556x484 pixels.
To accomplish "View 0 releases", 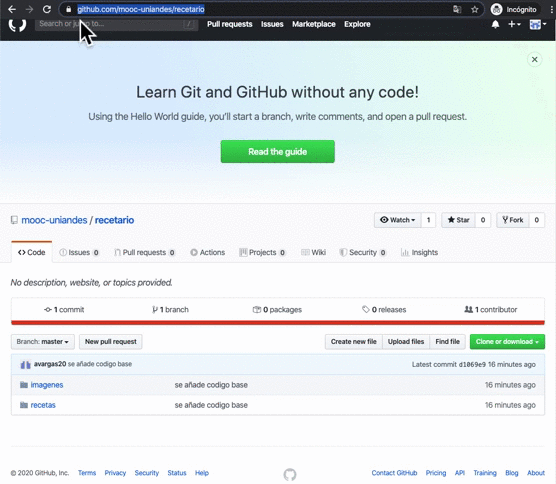I will click(x=384, y=310).
